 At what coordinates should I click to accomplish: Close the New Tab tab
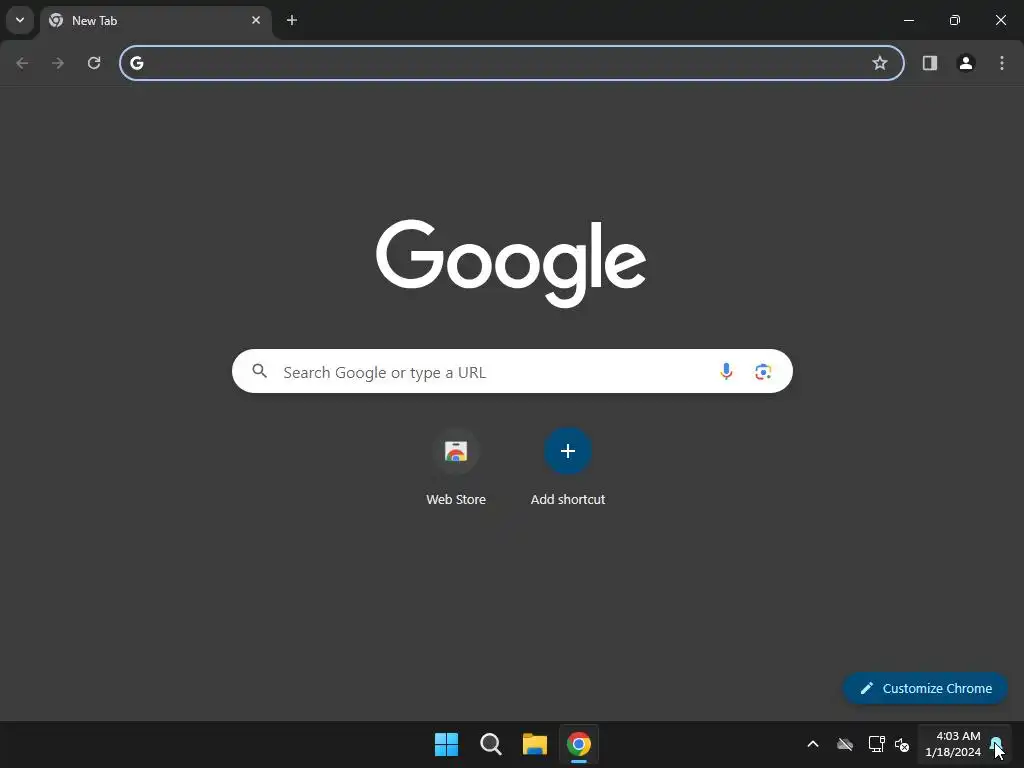256,20
